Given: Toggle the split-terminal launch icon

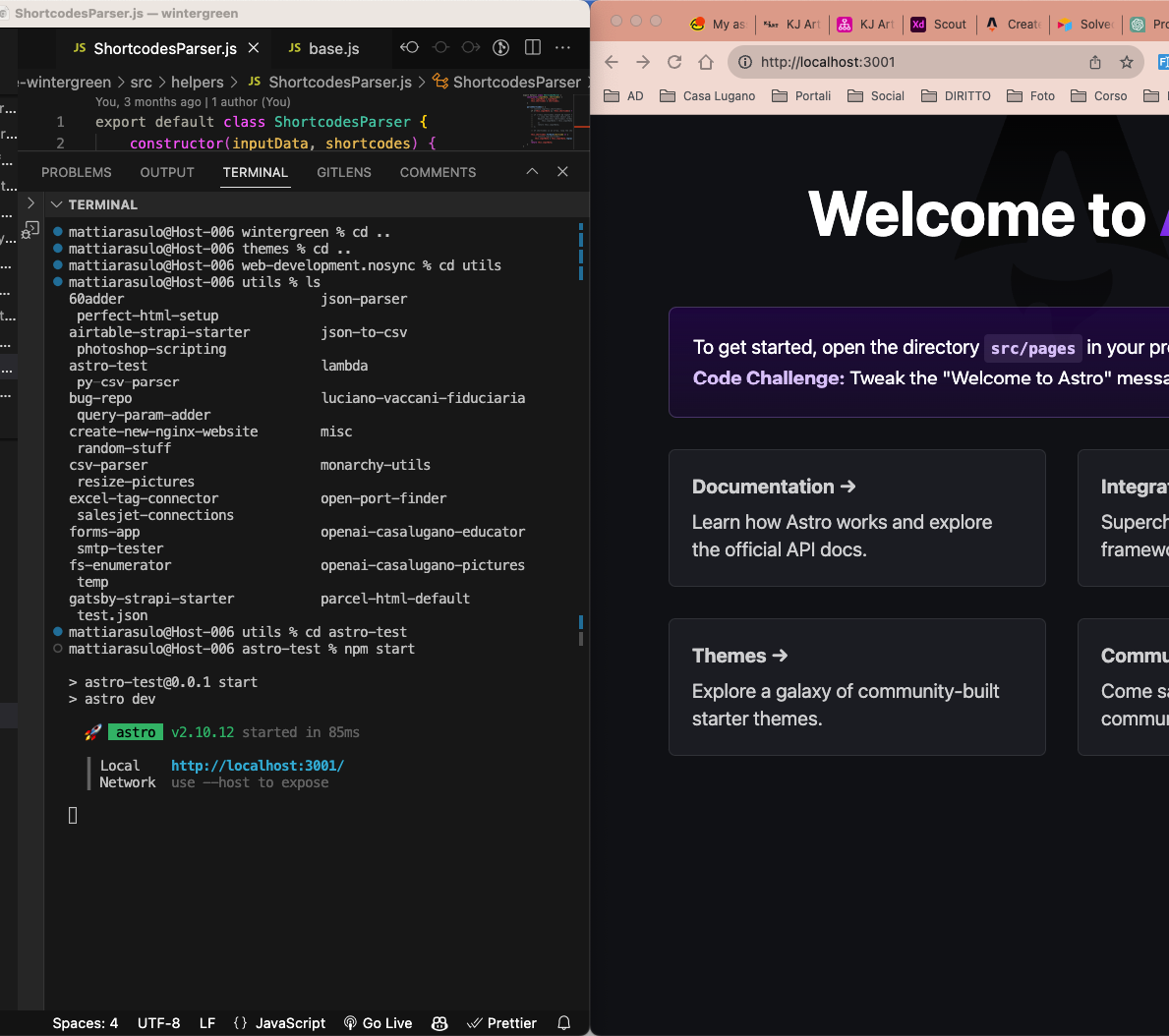Looking at the screenshot, I should (30, 228).
